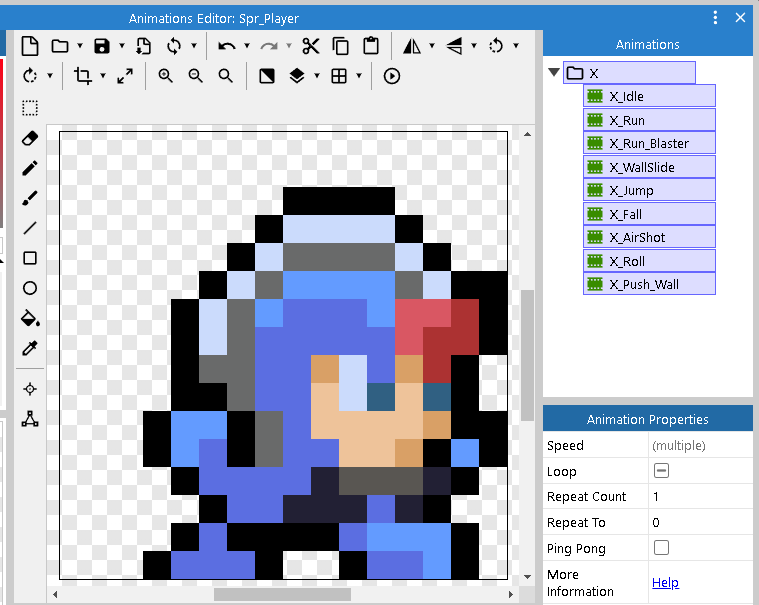Open dropdown arrow beside Layers icon
759x605 pixels.
pos(317,76)
